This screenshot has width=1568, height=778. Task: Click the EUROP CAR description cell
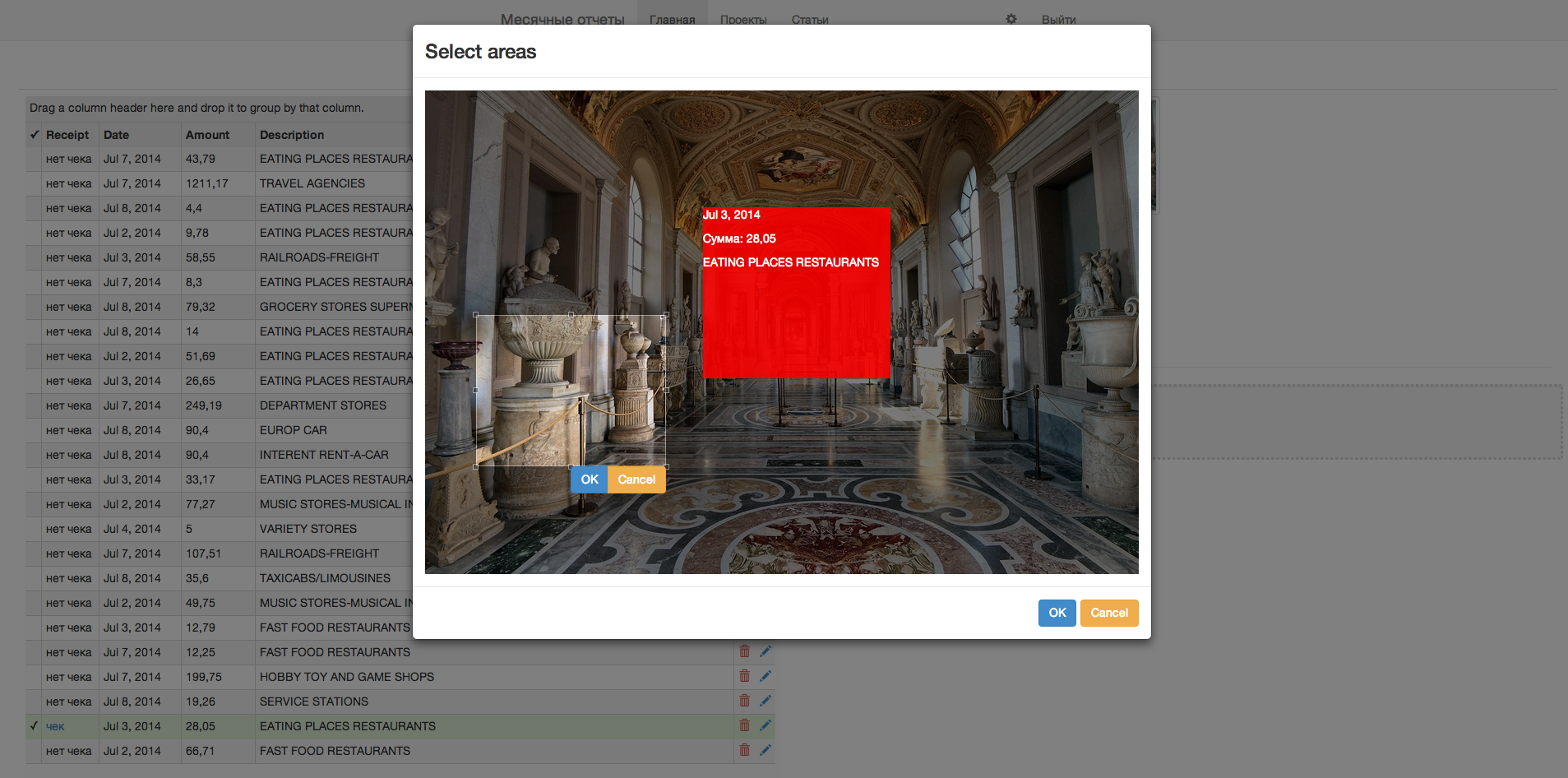click(294, 430)
